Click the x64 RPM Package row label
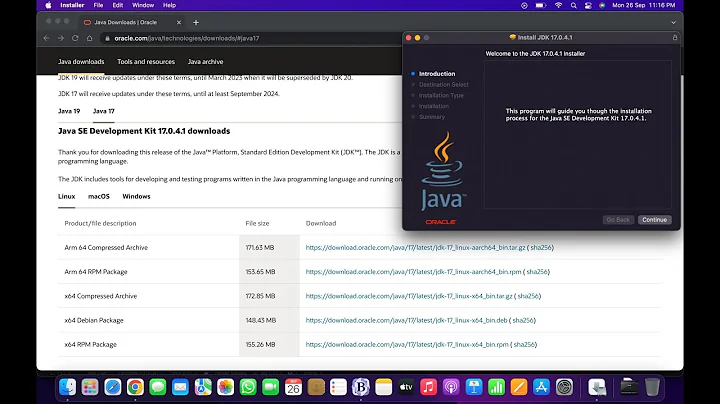The image size is (720, 404). pyautogui.click(x=90, y=344)
